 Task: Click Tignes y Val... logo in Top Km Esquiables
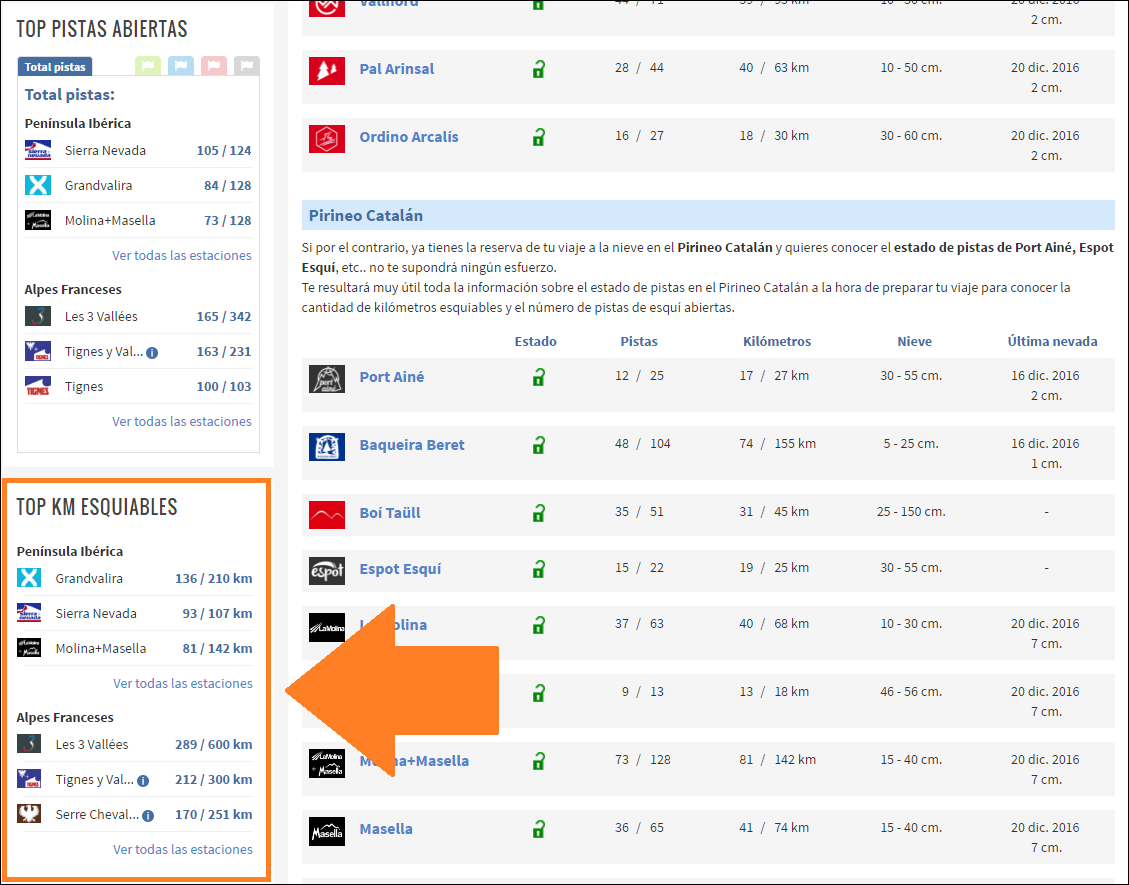pyautogui.click(x=29, y=779)
